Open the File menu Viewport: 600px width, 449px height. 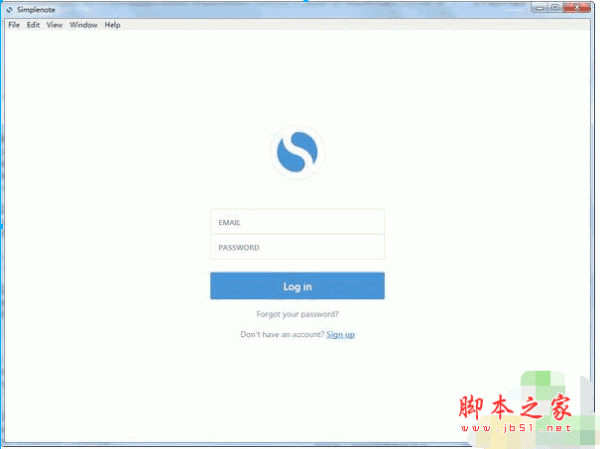coord(14,25)
